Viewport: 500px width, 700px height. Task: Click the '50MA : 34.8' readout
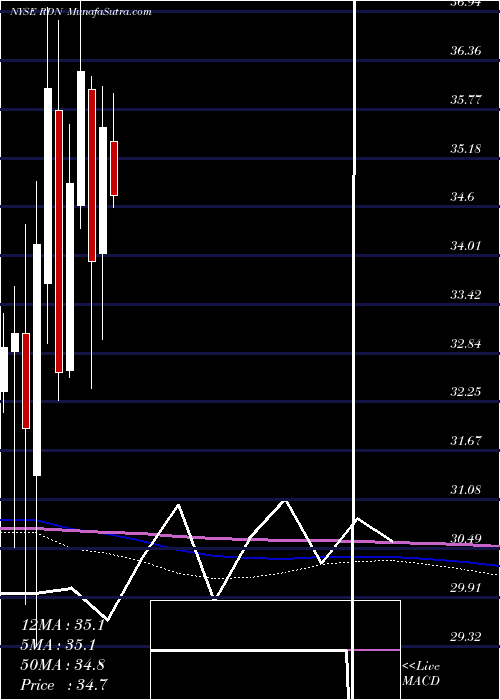point(63,665)
